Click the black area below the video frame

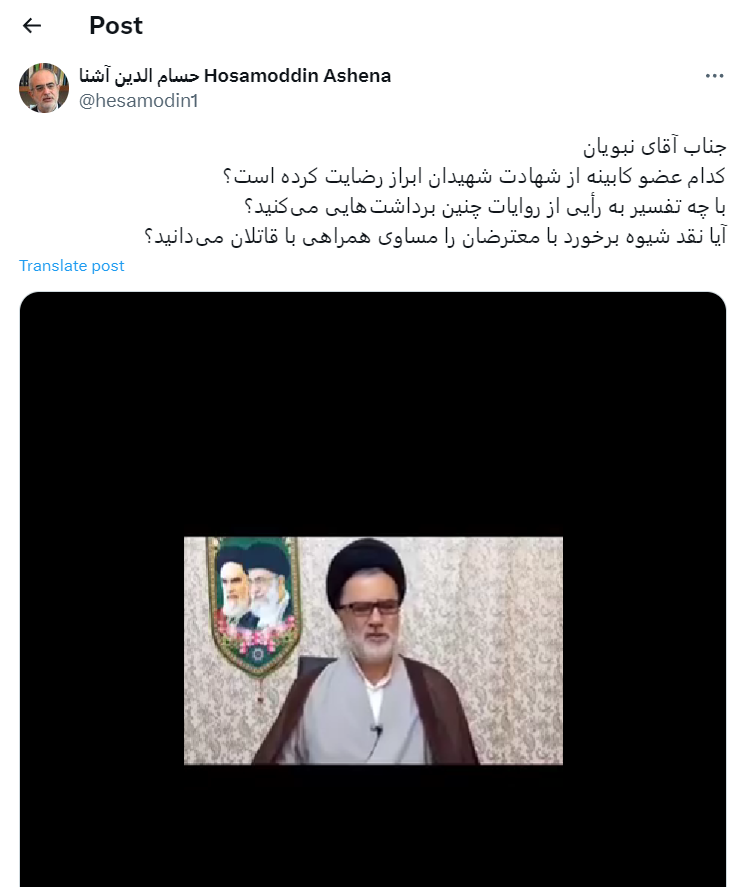pos(373,826)
